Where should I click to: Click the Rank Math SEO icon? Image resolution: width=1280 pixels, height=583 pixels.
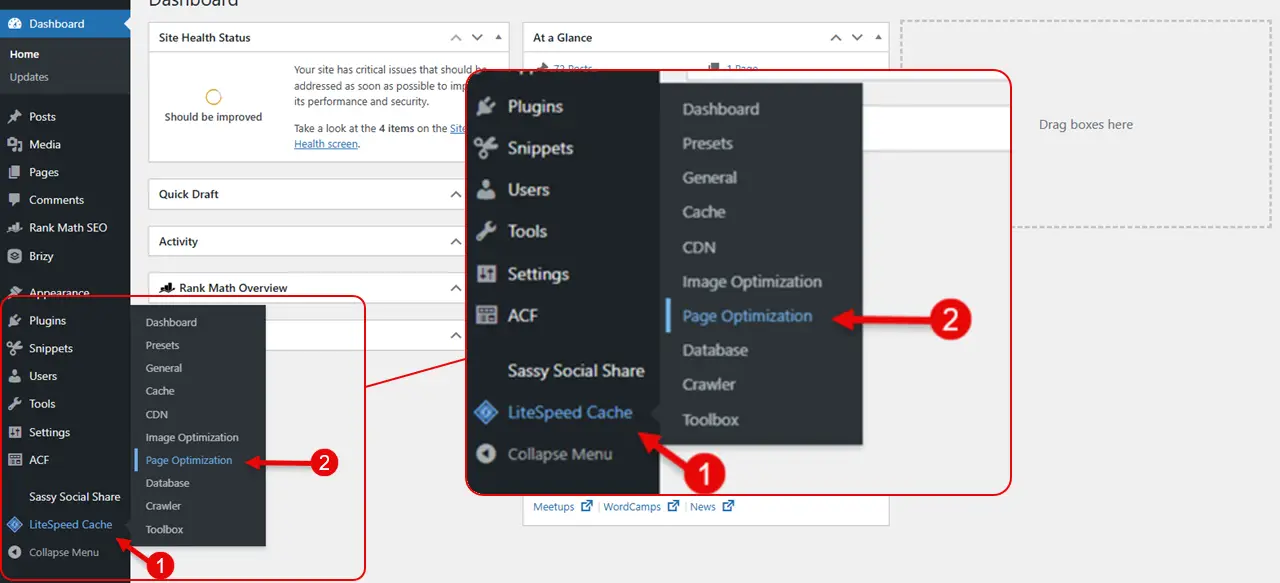(15, 228)
